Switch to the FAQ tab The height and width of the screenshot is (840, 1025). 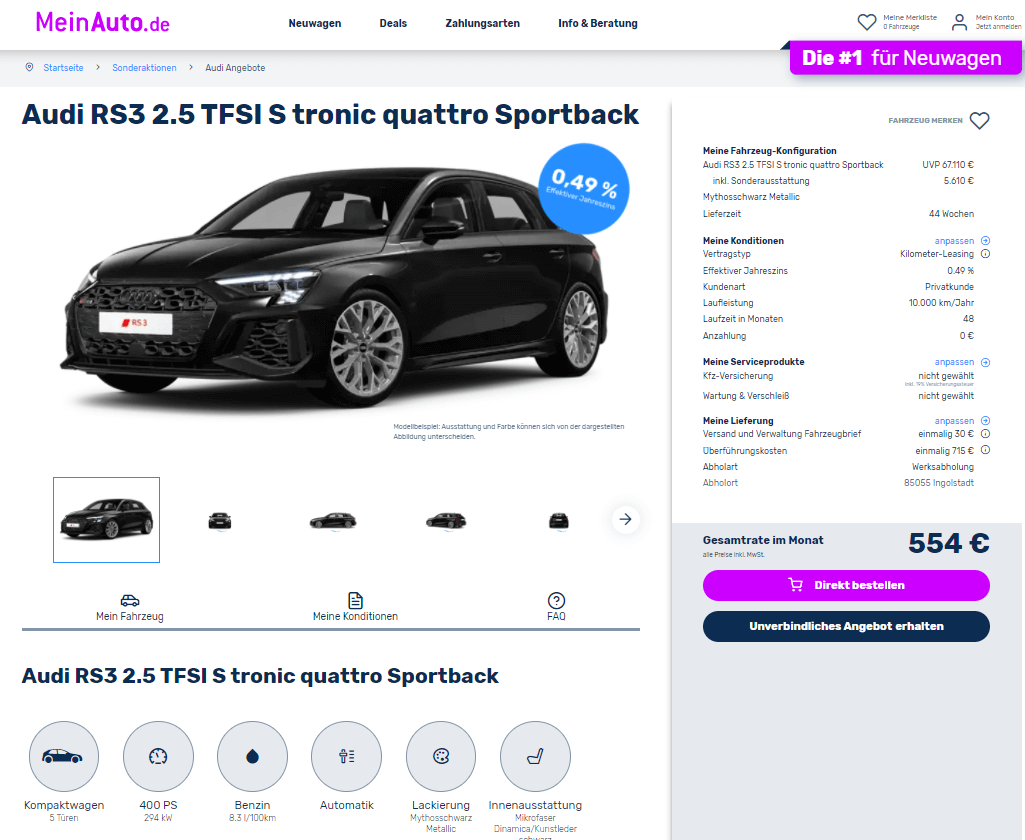click(x=556, y=607)
